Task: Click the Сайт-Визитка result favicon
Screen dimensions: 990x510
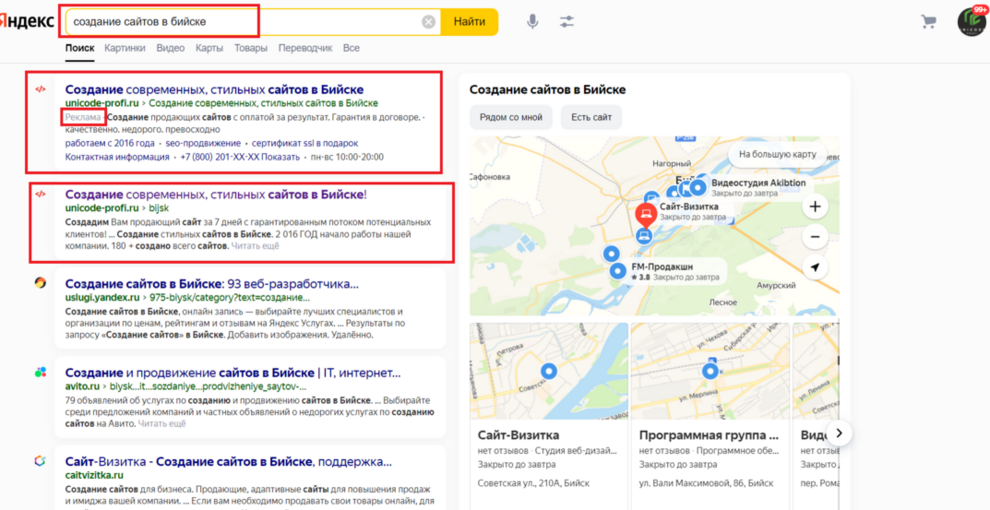Action: point(40,461)
